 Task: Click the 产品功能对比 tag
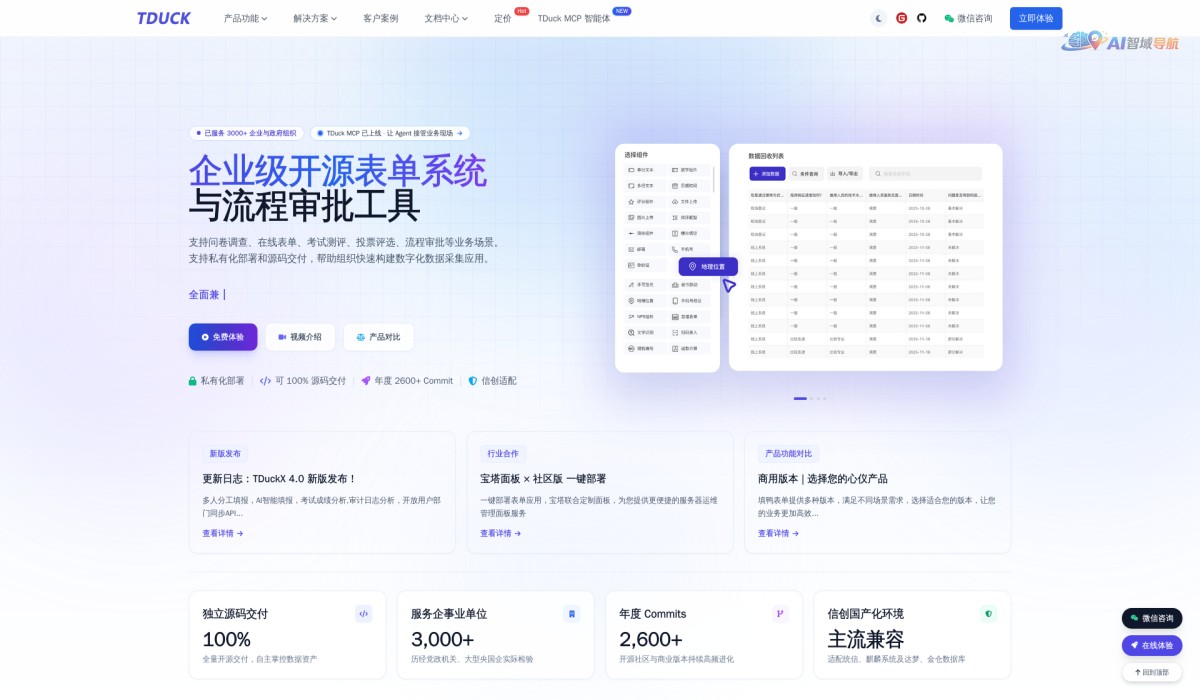789,454
